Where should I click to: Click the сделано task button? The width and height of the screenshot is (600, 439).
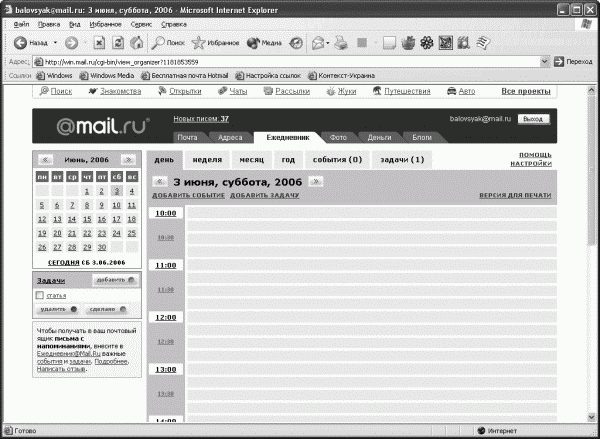pos(108,309)
